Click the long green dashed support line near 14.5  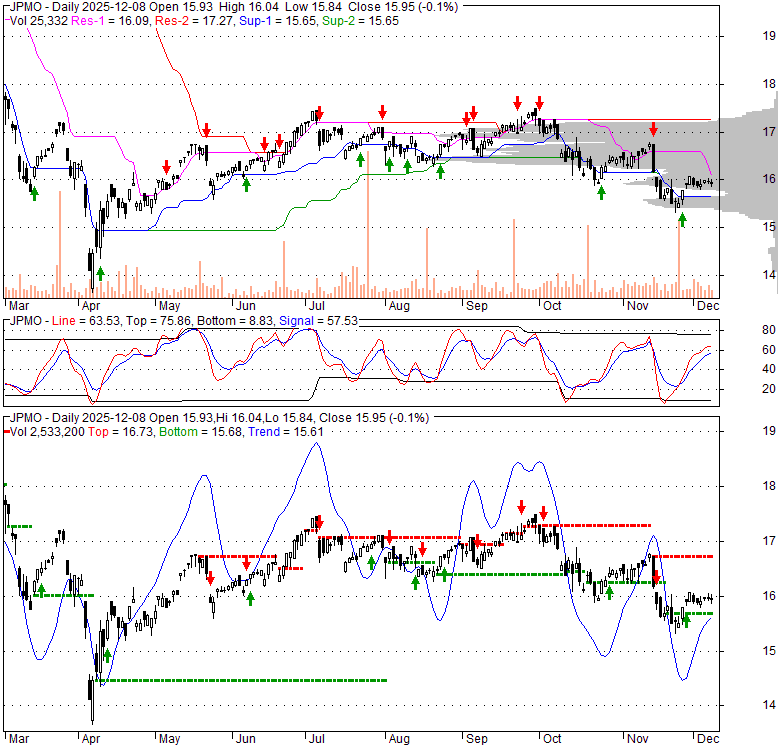[242, 680]
